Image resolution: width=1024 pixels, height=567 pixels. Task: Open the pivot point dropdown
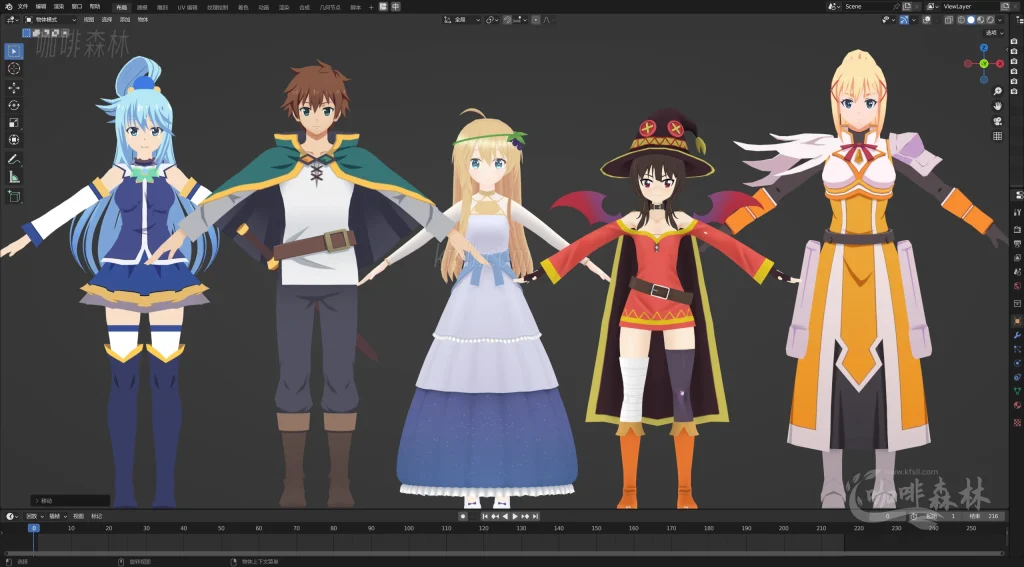pos(492,20)
